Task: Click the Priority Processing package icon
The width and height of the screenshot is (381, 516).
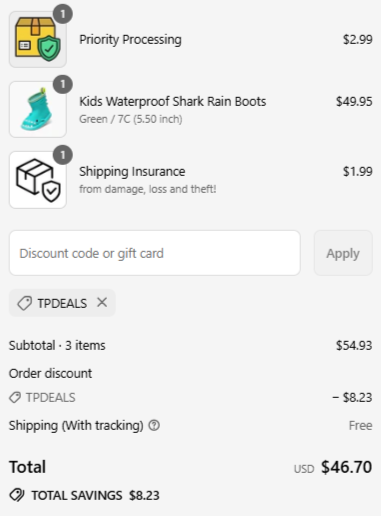Action: click(38, 39)
